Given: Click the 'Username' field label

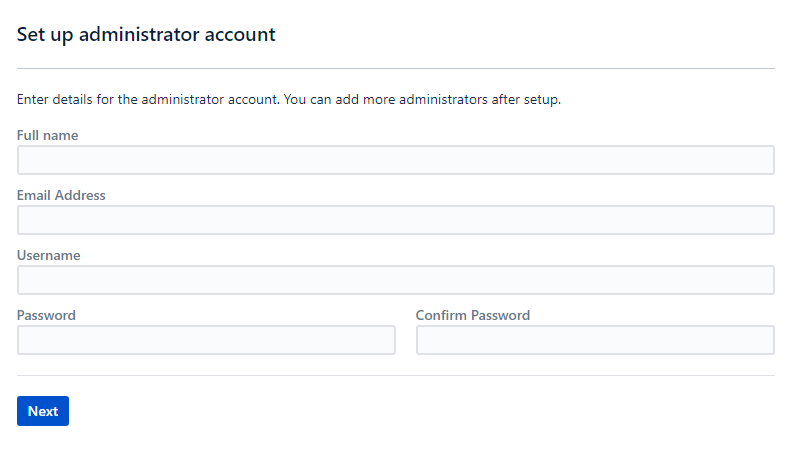Looking at the screenshot, I should [x=48, y=255].
